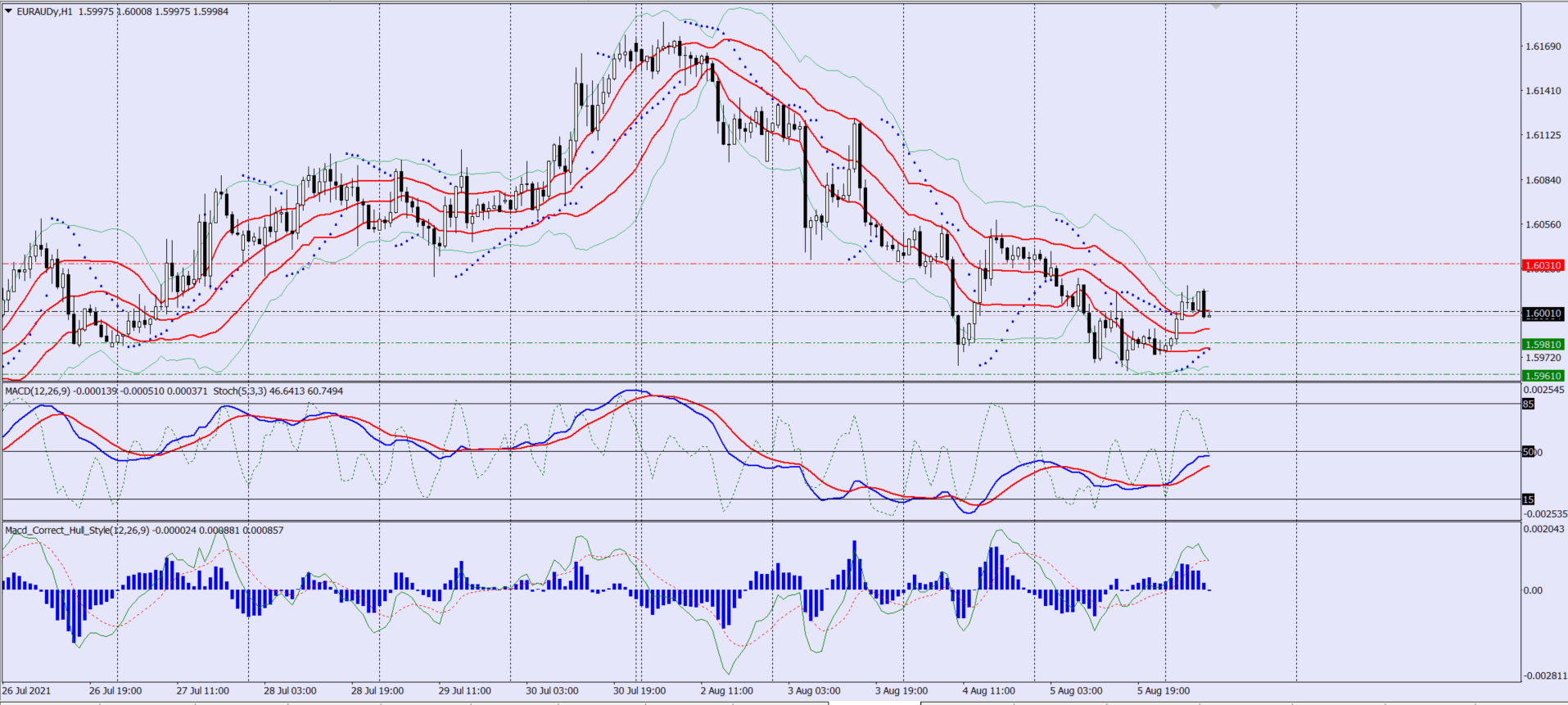The height and width of the screenshot is (705, 1568).
Task: Click the 26 Jul 2021 date label
Action: tap(26, 691)
